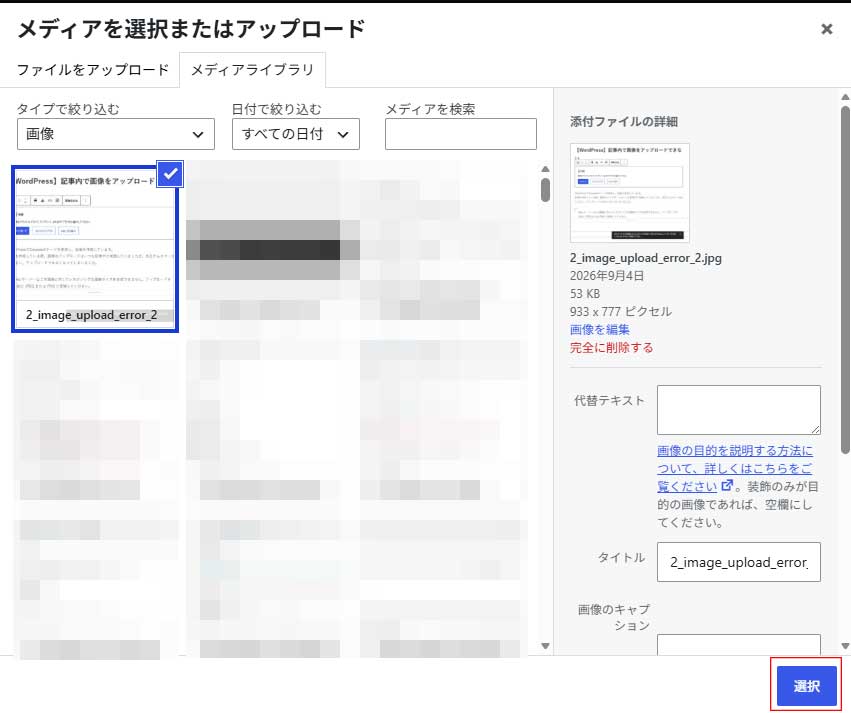Switch to the メディアライブラリ tab
Viewport: 851px width, 713px height.
click(252, 70)
